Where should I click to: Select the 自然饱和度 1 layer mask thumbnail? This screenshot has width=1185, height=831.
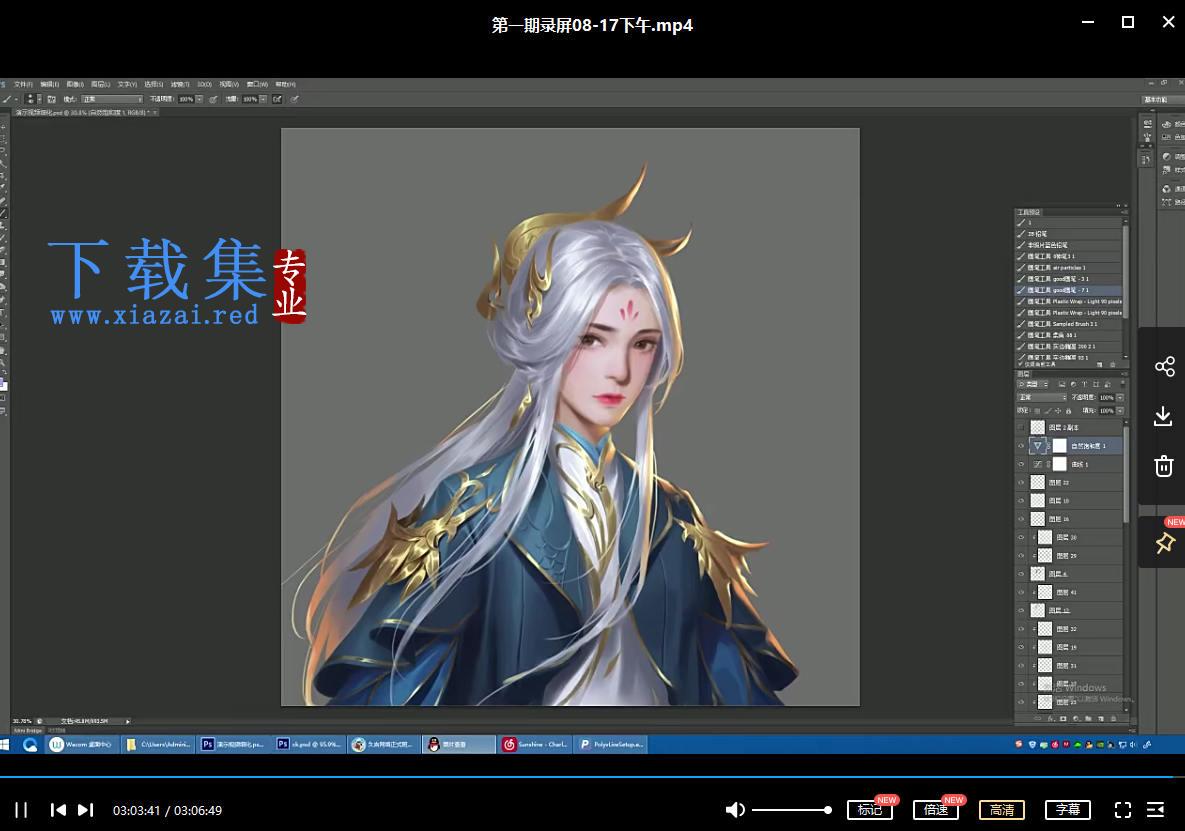tap(1060, 446)
